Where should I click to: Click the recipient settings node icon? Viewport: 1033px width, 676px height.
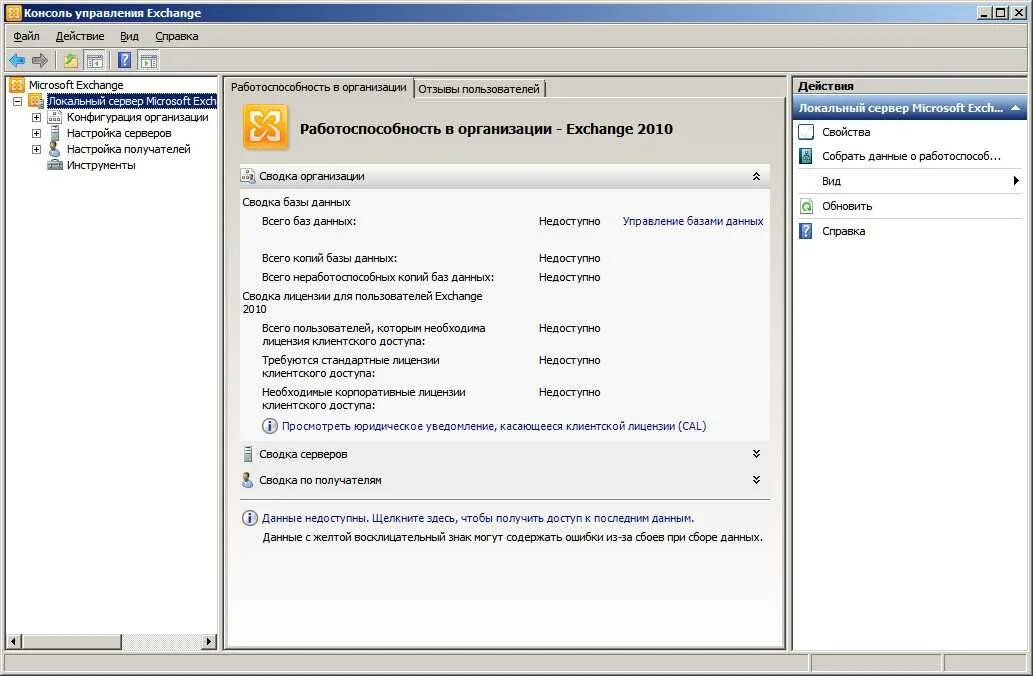55,149
